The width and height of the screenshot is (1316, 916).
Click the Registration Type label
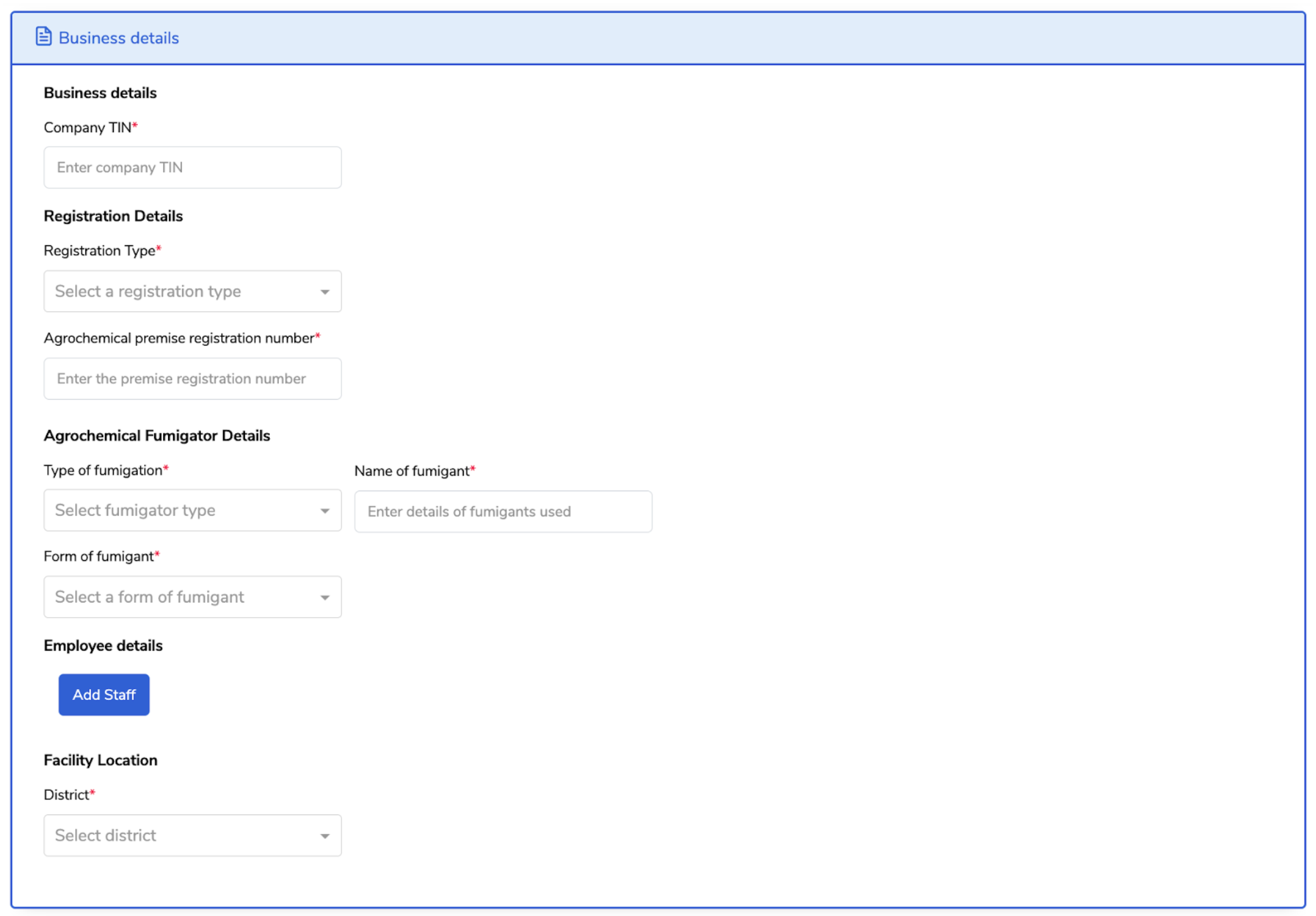coord(99,251)
